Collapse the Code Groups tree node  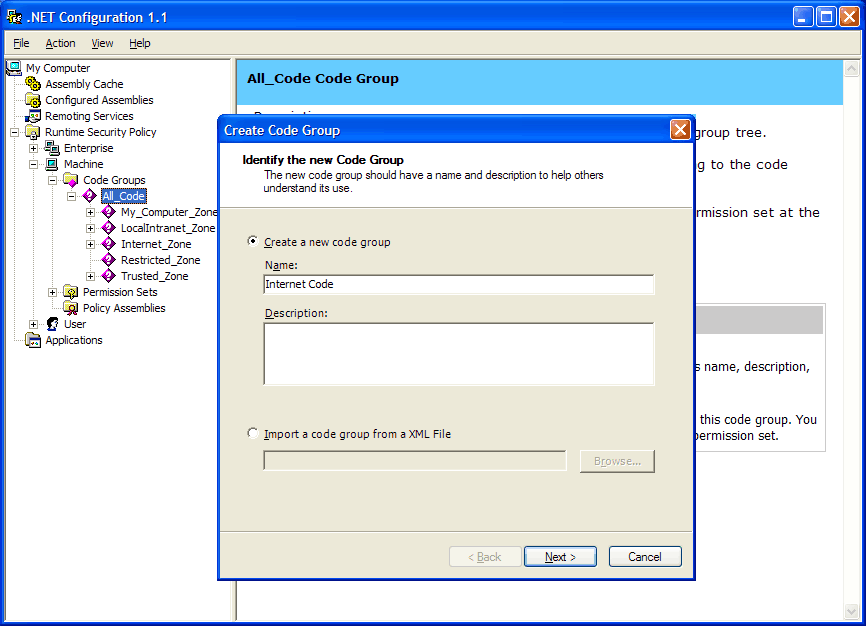click(52, 180)
